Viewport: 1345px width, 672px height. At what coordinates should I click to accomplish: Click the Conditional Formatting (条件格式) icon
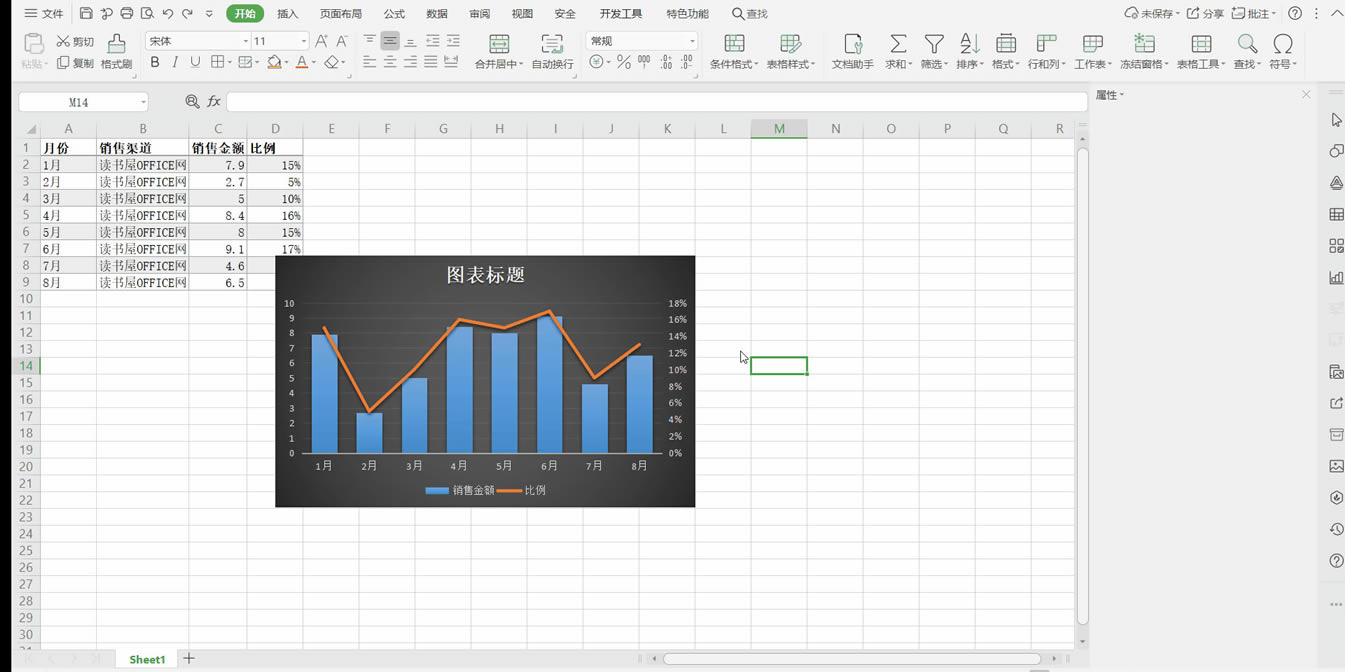(734, 44)
